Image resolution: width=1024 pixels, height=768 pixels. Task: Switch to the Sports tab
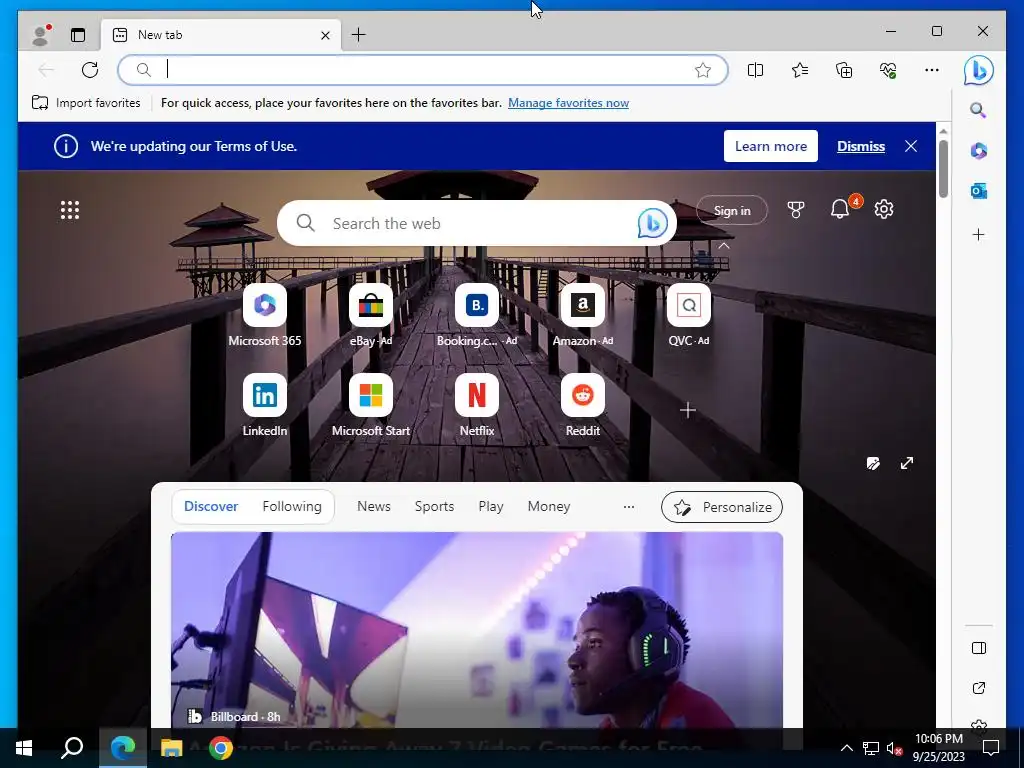pyautogui.click(x=434, y=506)
